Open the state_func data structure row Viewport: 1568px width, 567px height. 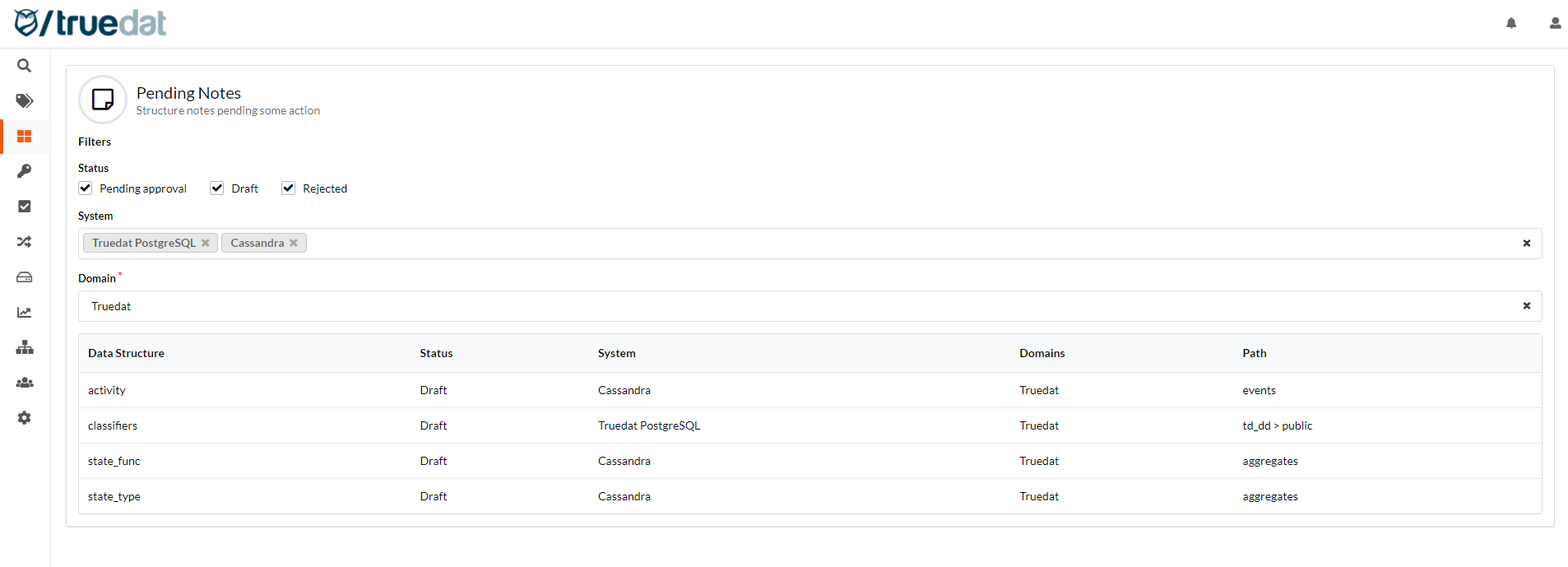pos(114,461)
